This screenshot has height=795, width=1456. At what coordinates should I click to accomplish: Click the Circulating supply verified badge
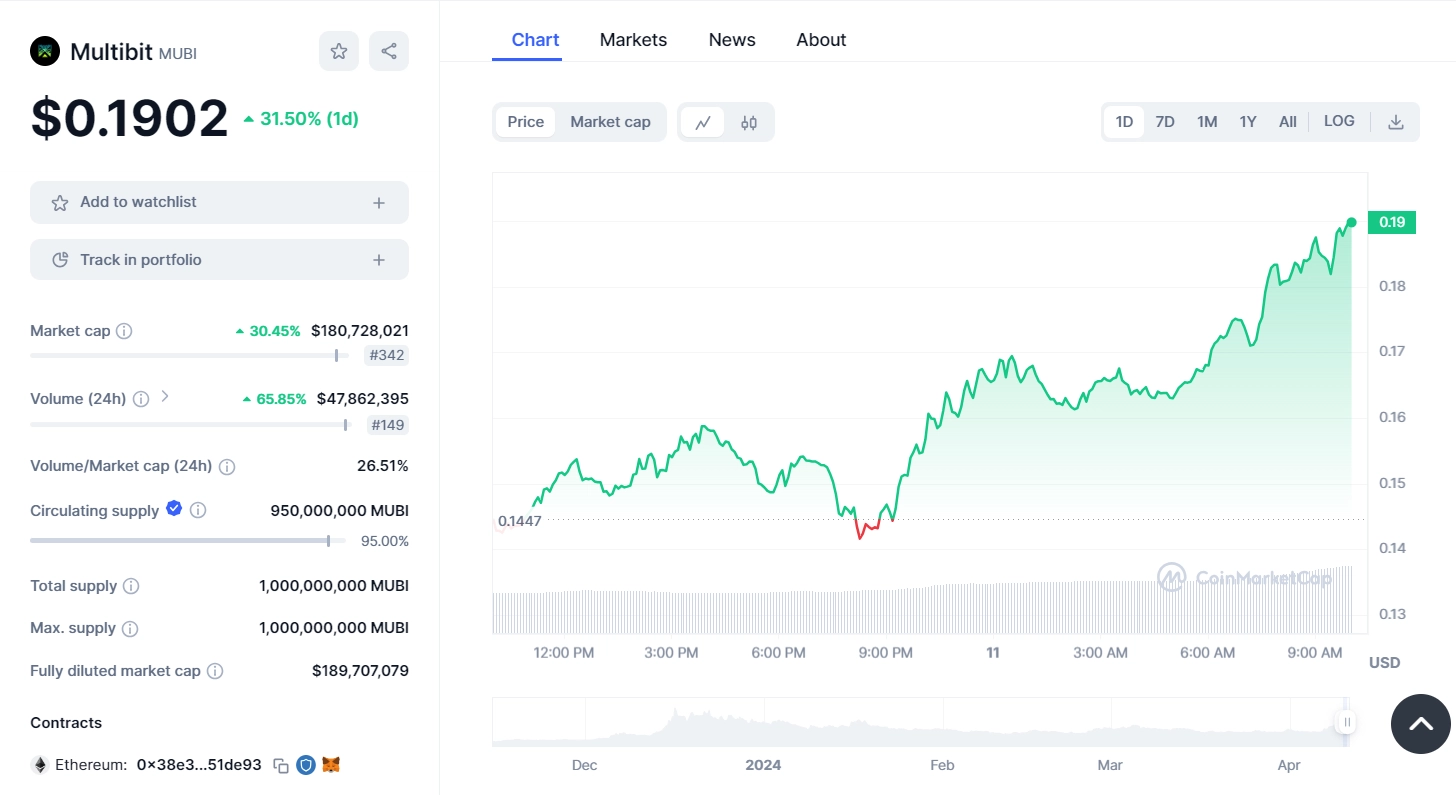174,509
